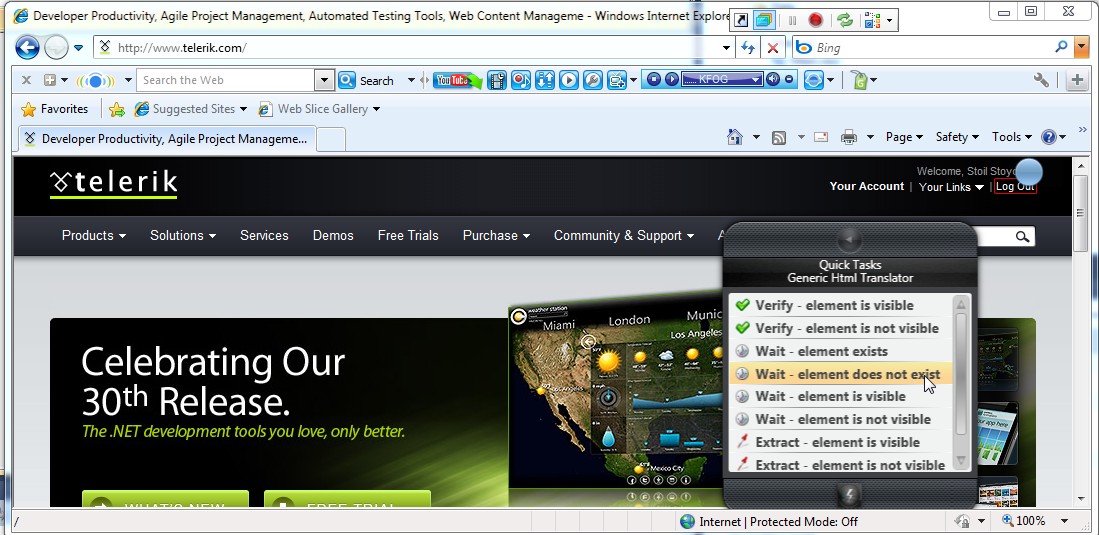Viewport: 1099px width, 535px height.
Task: Open the Safety menu
Action: click(957, 137)
